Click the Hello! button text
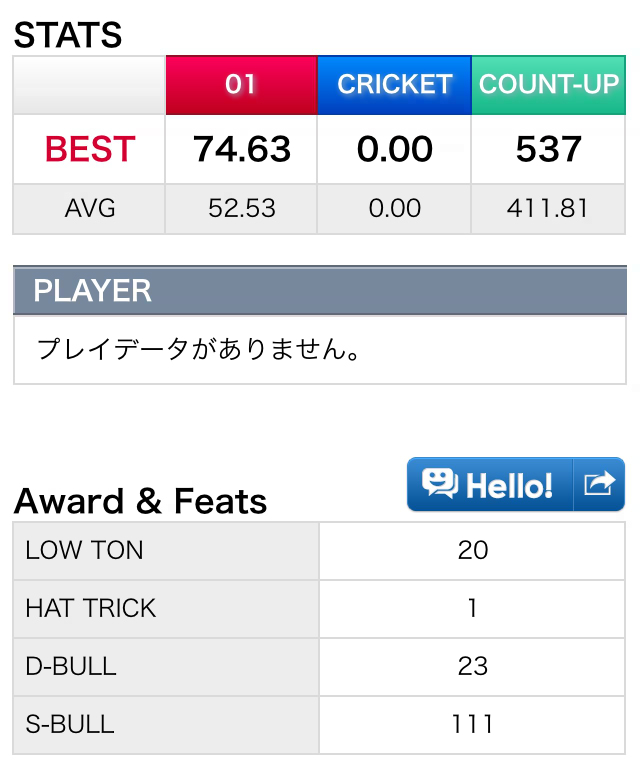Image resolution: width=640 pixels, height=770 pixels. pyautogui.click(x=509, y=486)
